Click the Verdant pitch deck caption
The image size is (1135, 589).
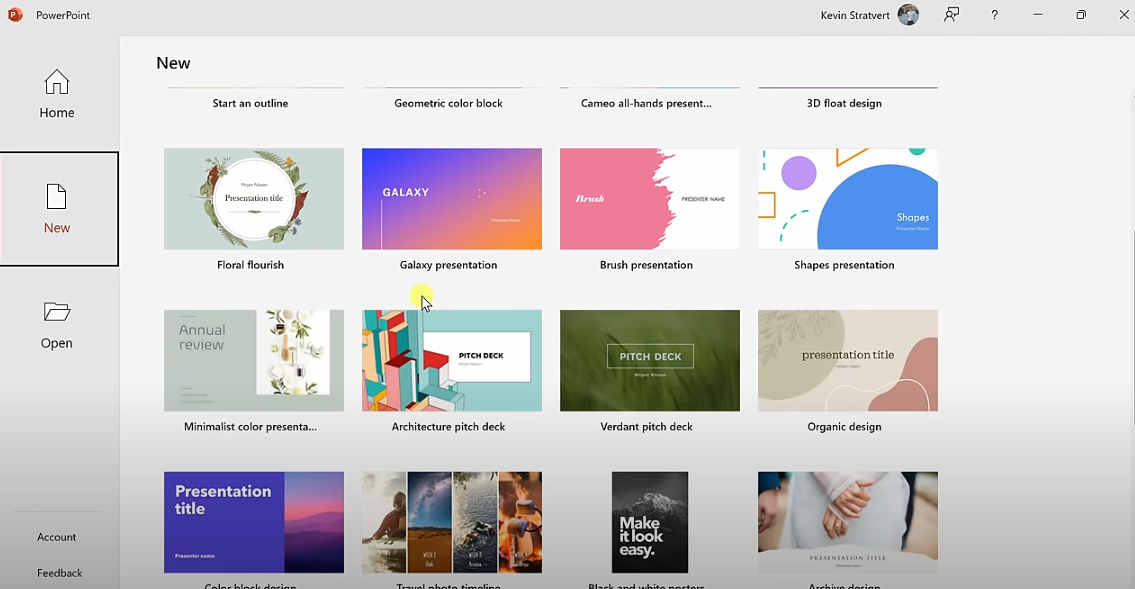click(646, 427)
